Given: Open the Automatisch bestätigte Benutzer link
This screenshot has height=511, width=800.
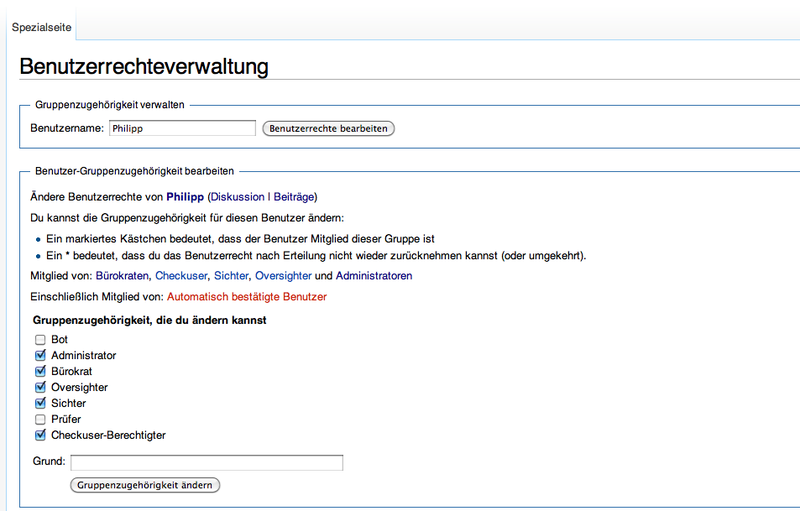Looking at the screenshot, I should 246,297.
